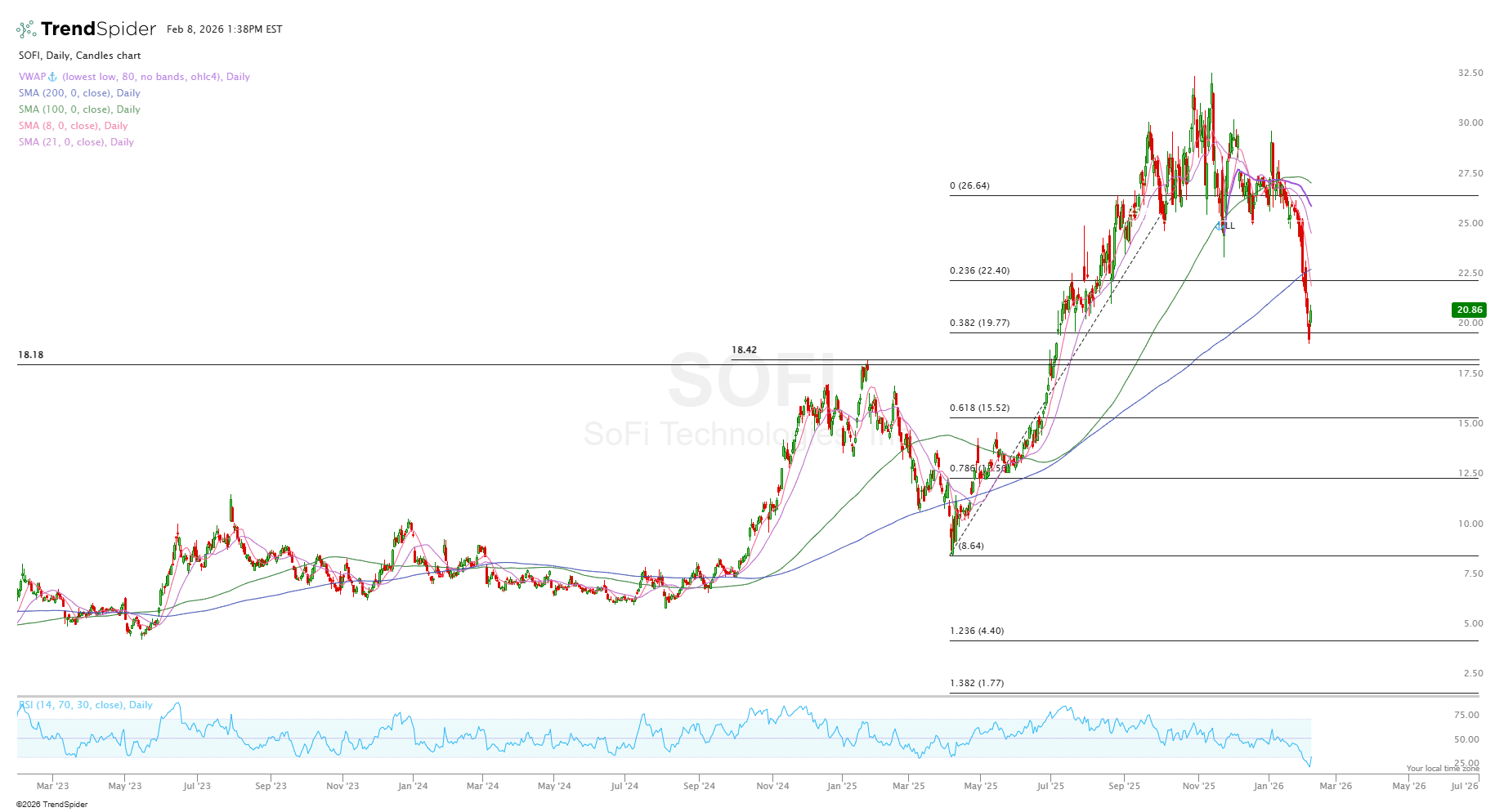Select the 'SOFI, Daily, Candles chart' title
Viewport: 1504px width, 812px height.
pyautogui.click(x=80, y=56)
